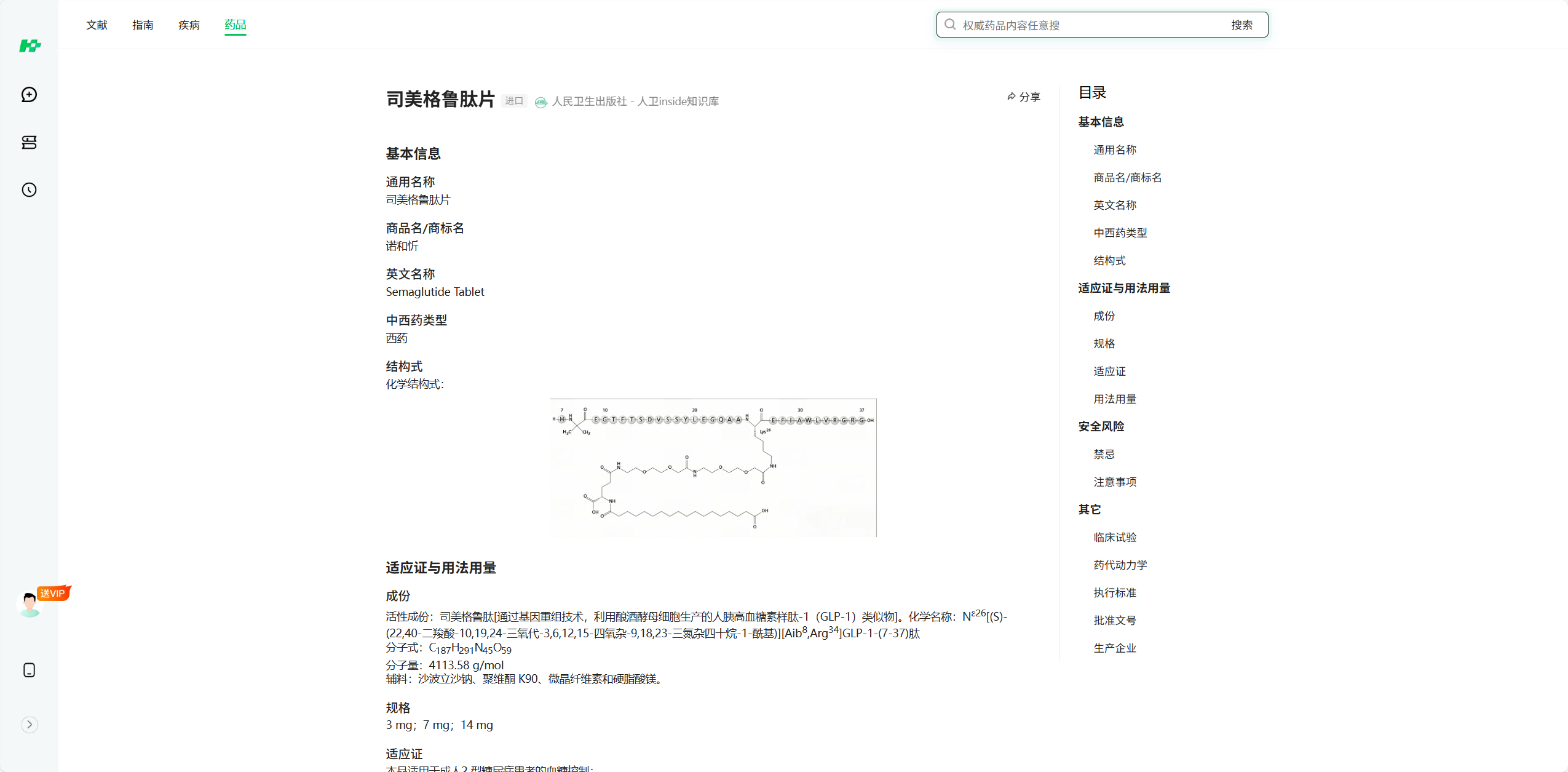Open new chat from the sidebar

[29, 94]
